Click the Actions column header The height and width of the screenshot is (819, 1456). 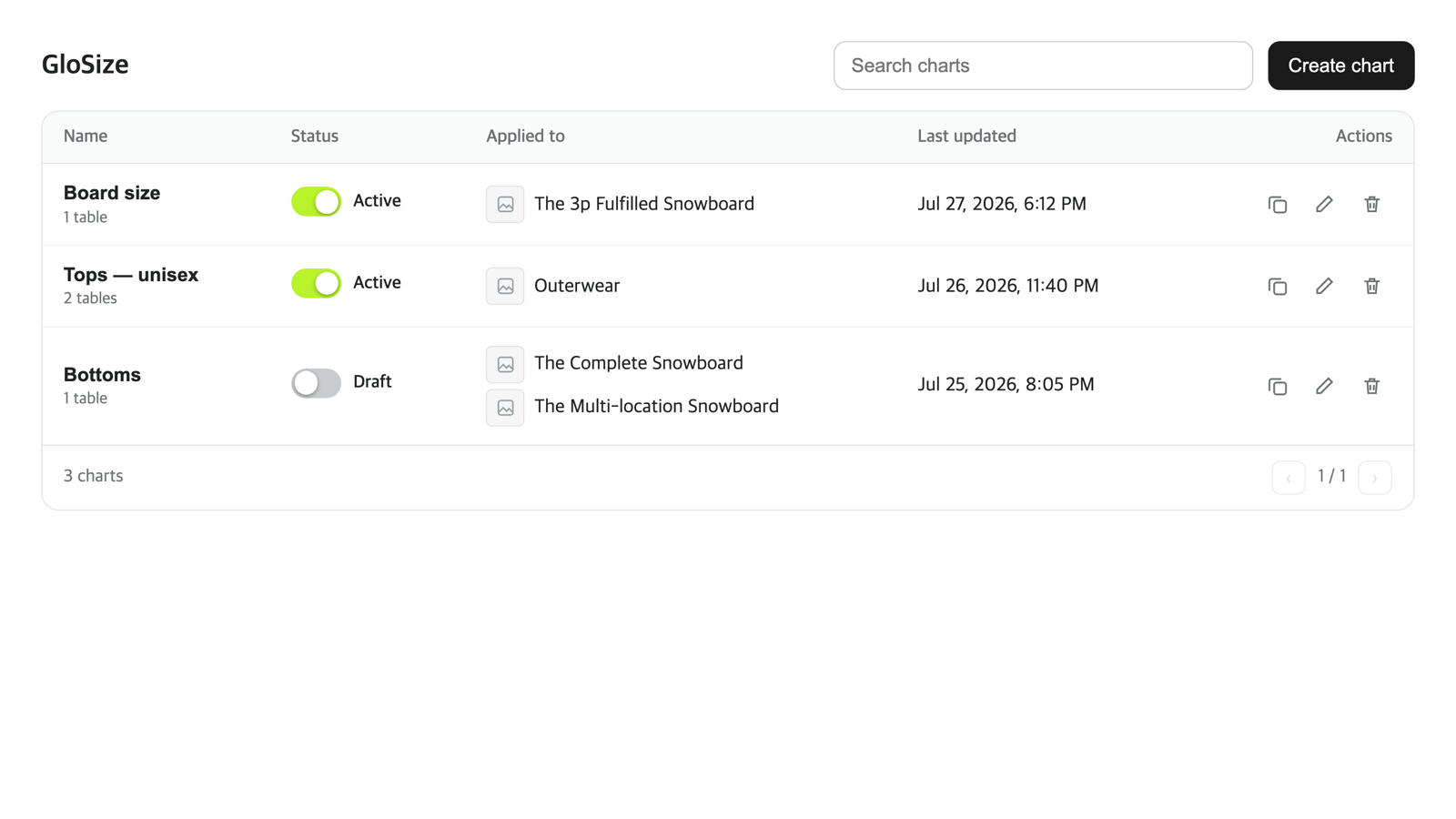point(1364,136)
